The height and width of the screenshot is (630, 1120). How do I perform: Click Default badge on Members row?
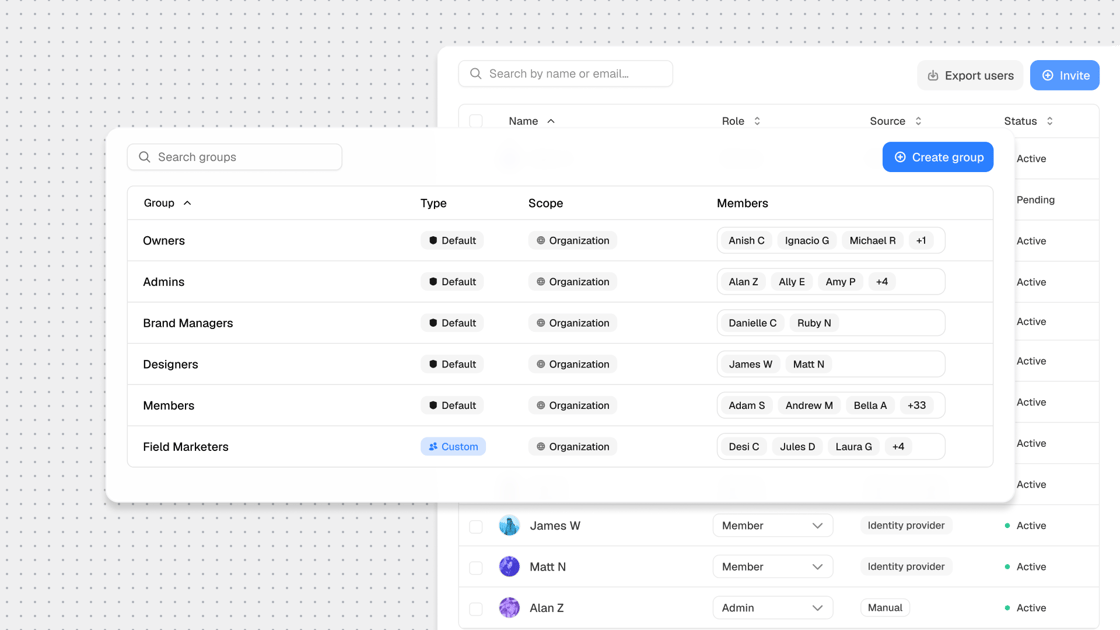point(452,405)
